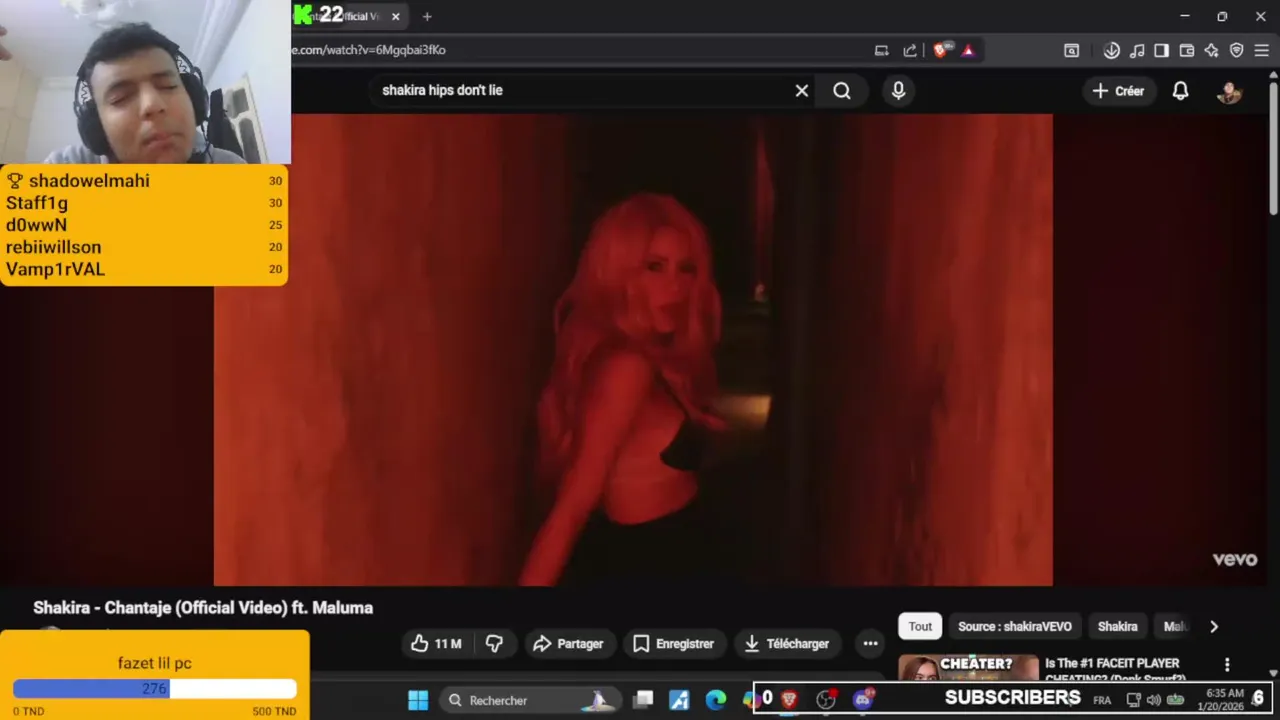Click 'rebiiwillson' in the leaderboard overlay
Image resolution: width=1280 pixels, height=720 pixels.
[53, 247]
